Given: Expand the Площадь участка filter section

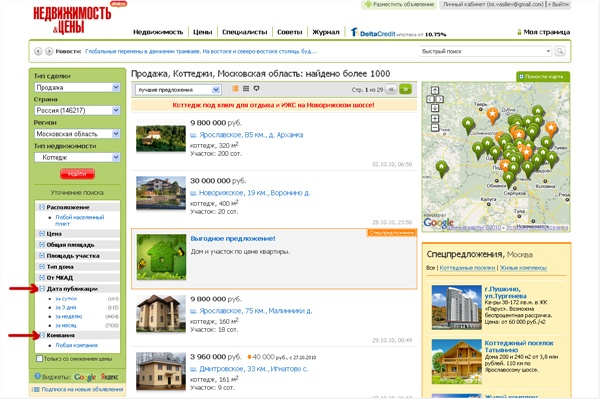Looking at the screenshot, I should click(42, 256).
